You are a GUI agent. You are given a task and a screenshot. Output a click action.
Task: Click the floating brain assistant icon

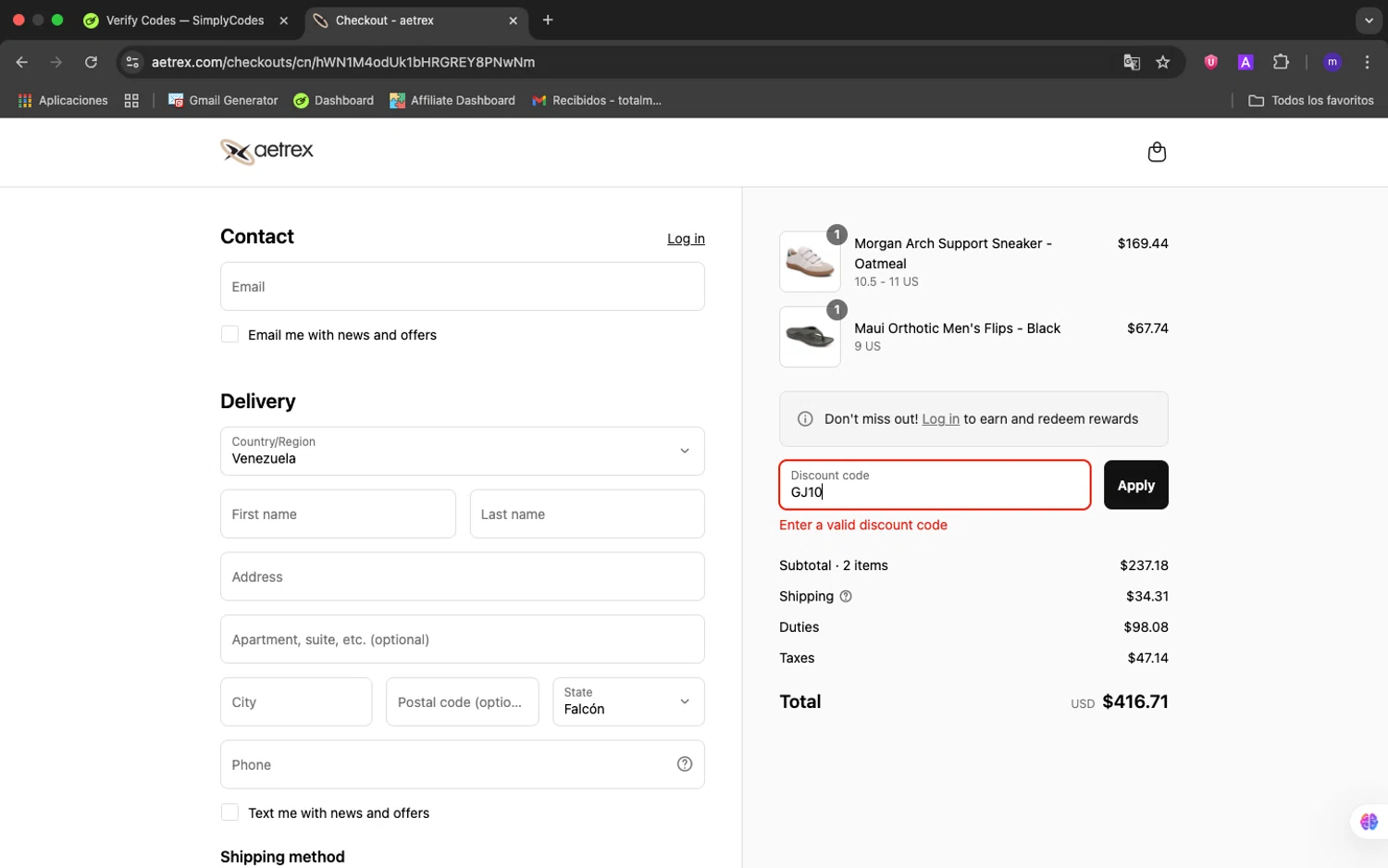click(1369, 822)
